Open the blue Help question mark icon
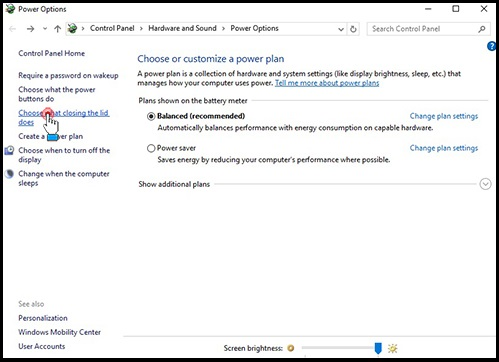 [492, 46]
